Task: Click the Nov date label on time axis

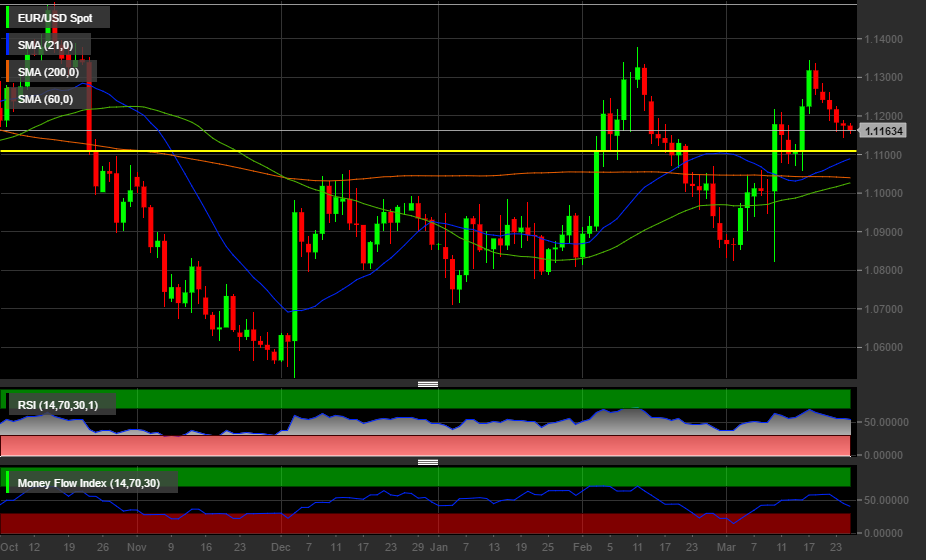Action: click(137, 548)
